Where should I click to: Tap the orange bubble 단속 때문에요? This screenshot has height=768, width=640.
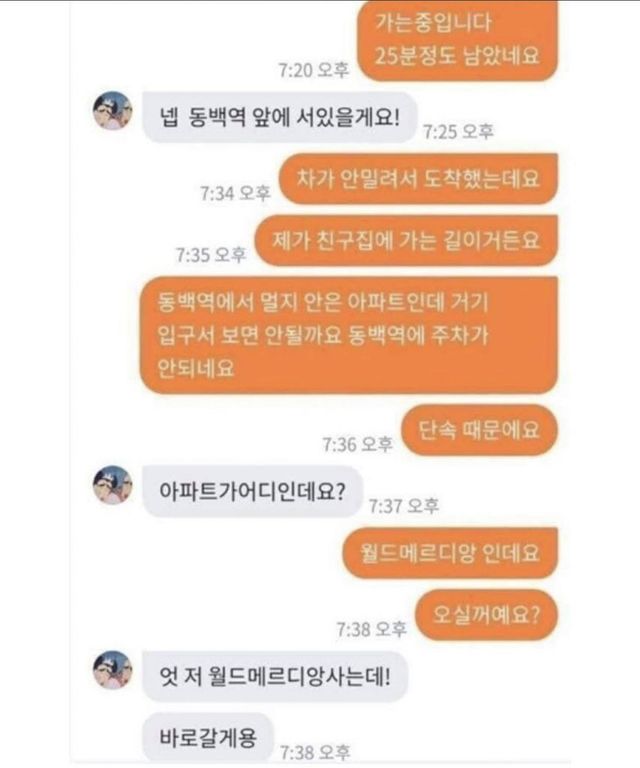(479, 430)
